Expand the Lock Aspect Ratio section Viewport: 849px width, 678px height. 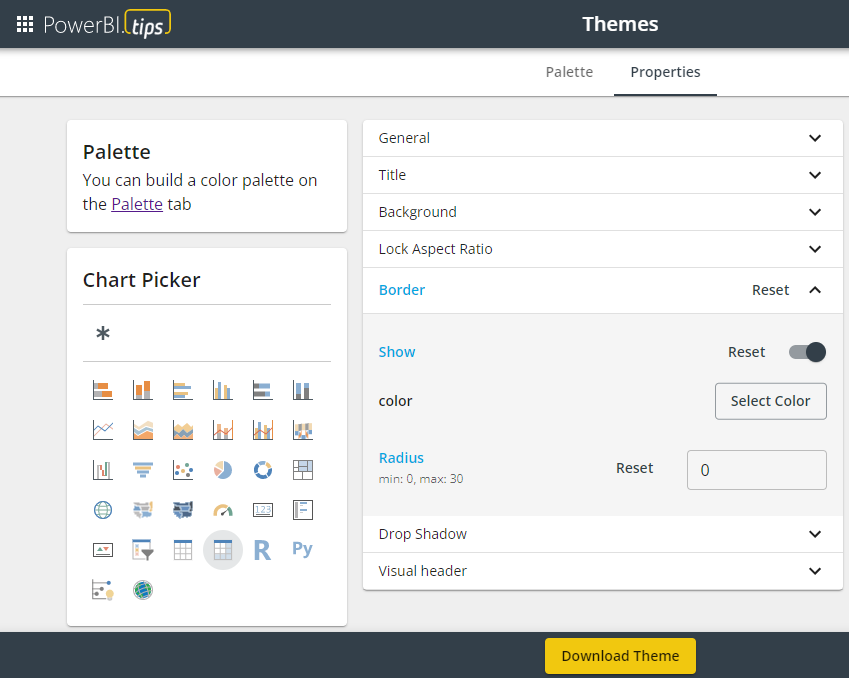pos(603,249)
